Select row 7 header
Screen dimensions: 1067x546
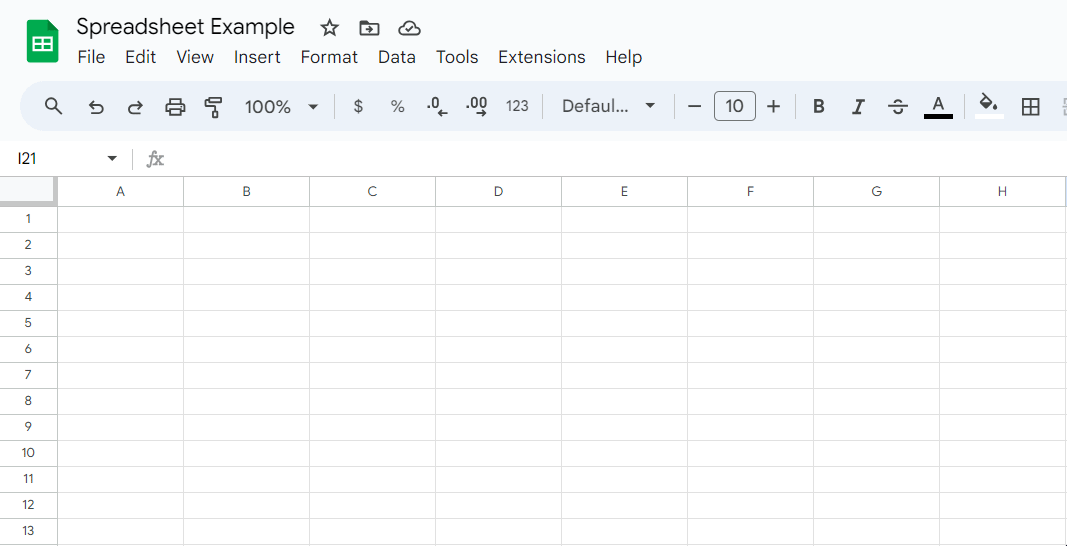[28, 374]
